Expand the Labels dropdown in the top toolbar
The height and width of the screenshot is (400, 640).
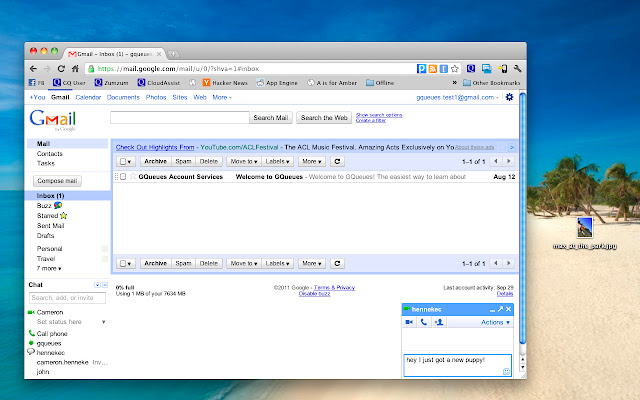pos(277,160)
